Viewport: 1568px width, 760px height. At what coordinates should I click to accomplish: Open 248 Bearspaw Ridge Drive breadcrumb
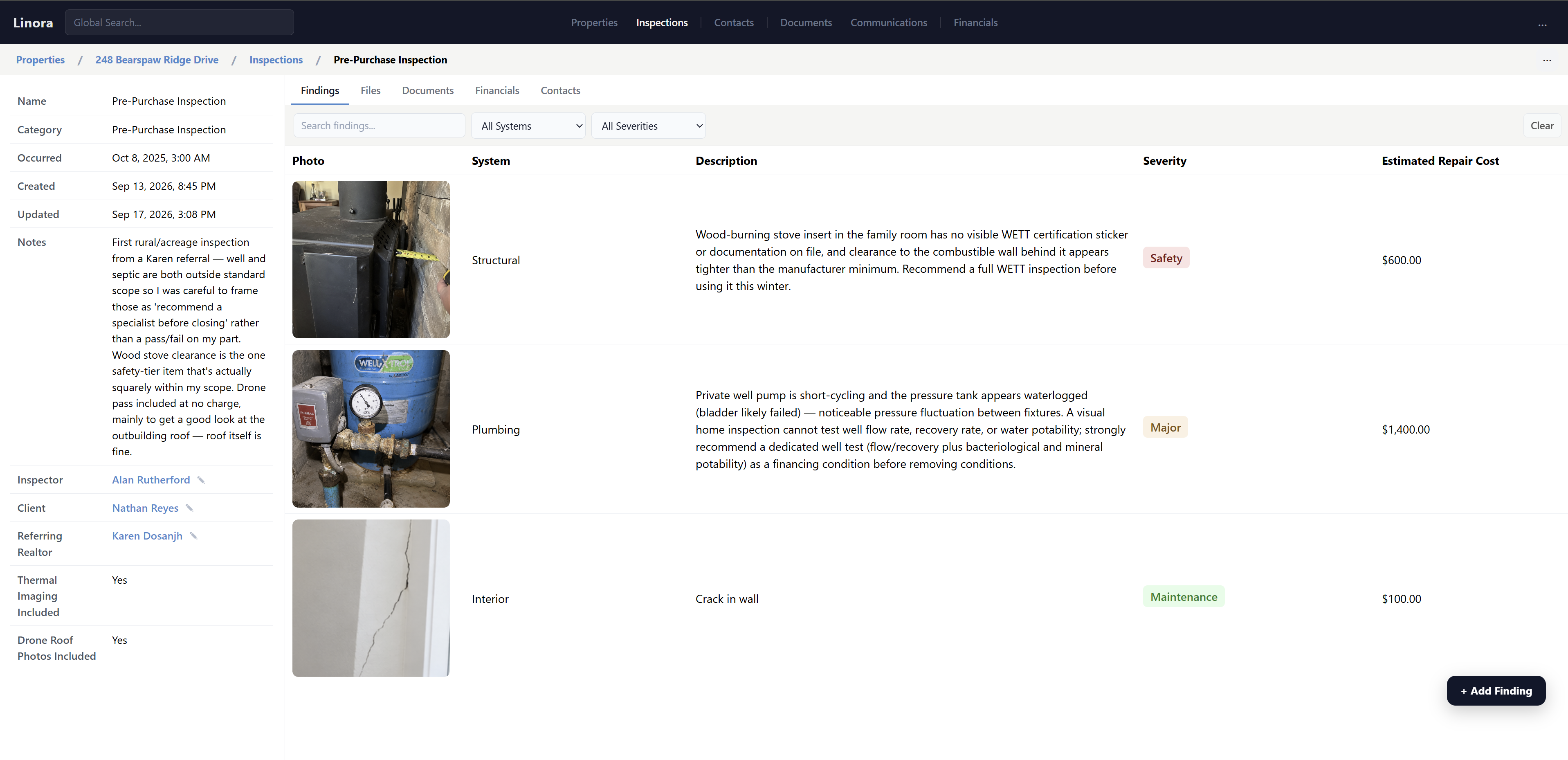coord(157,60)
